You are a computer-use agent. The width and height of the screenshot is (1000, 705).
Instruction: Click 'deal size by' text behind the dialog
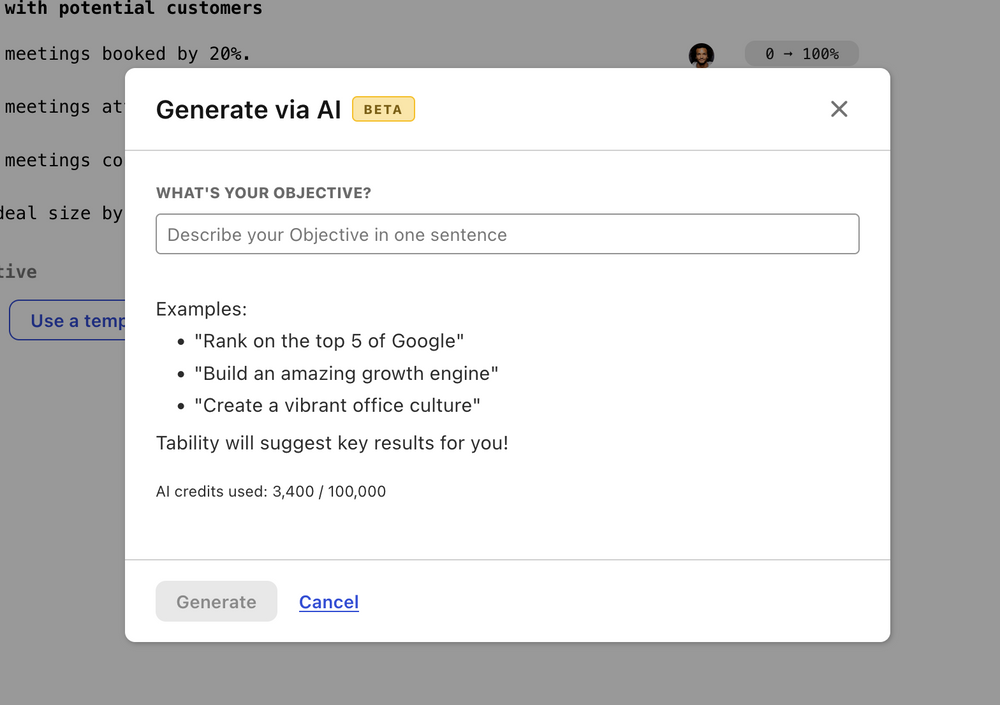click(x=62, y=213)
